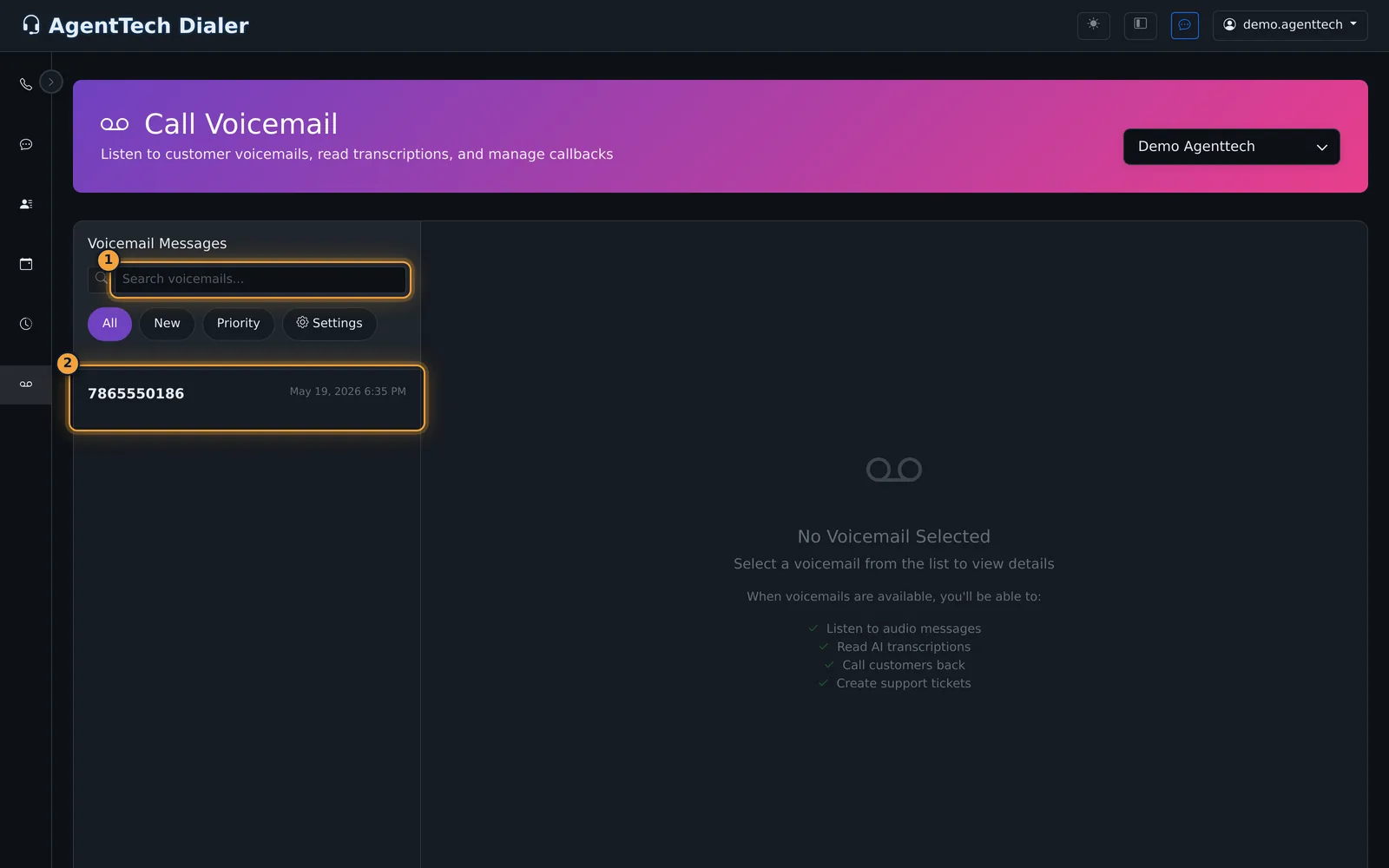The image size is (1389, 868).
Task: Click the search magnifier icon
Action: pos(100,279)
